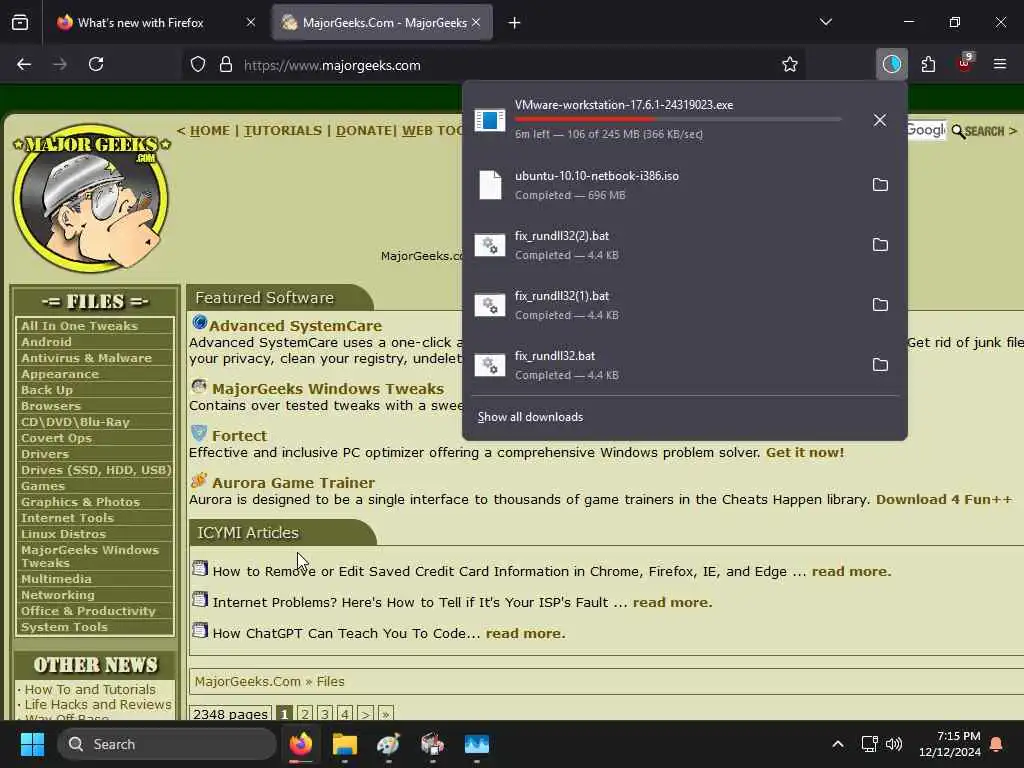The image size is (1024, 768).
Task: Bookmark this page with the star
Action: click(x=790, y=64)
